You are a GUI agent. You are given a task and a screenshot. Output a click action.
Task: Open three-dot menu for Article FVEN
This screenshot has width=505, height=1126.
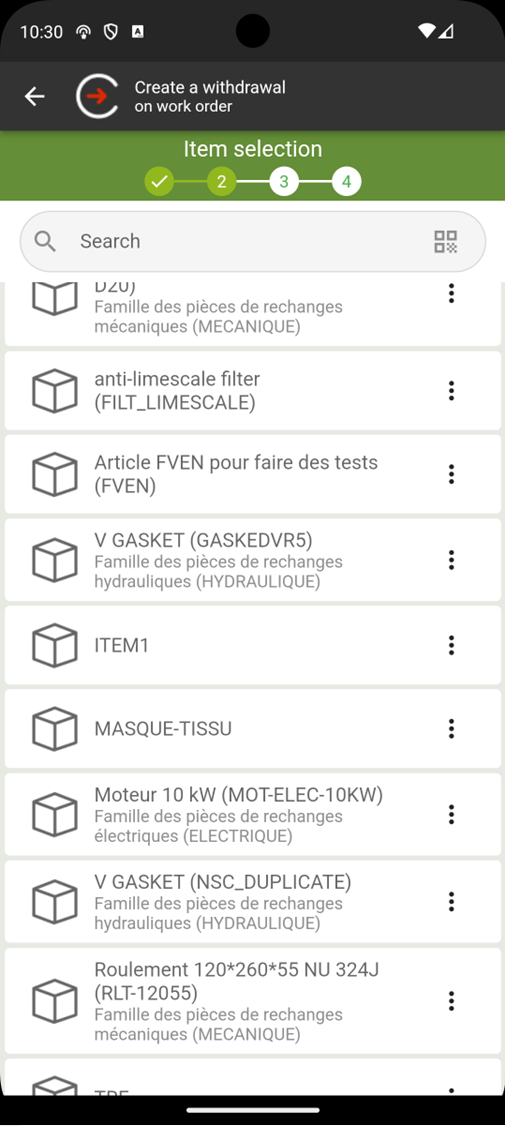click(x=451, y=474)
